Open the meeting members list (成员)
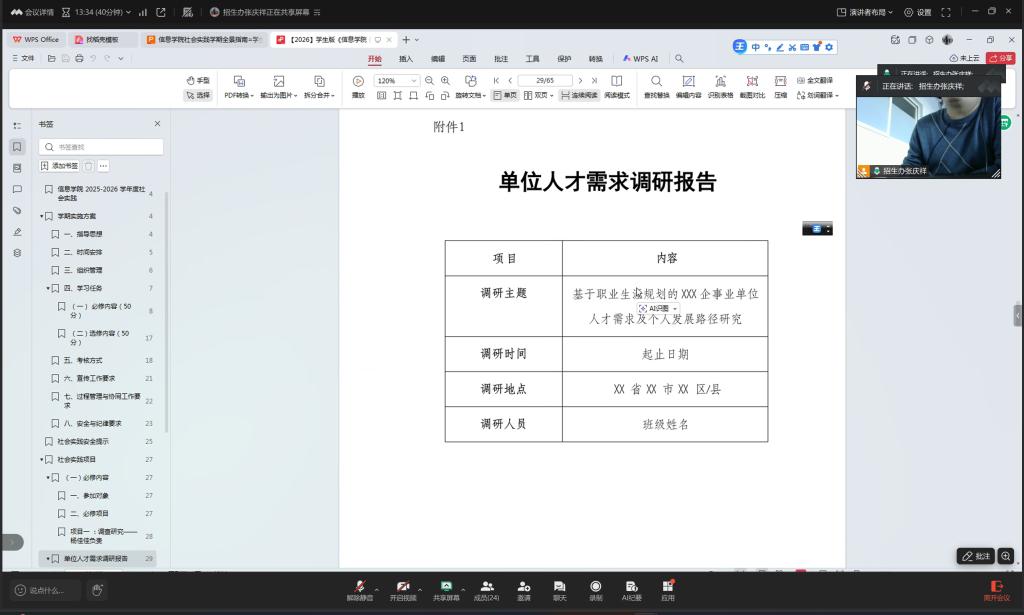This screenshot has width=1024, height=615. 486,589
